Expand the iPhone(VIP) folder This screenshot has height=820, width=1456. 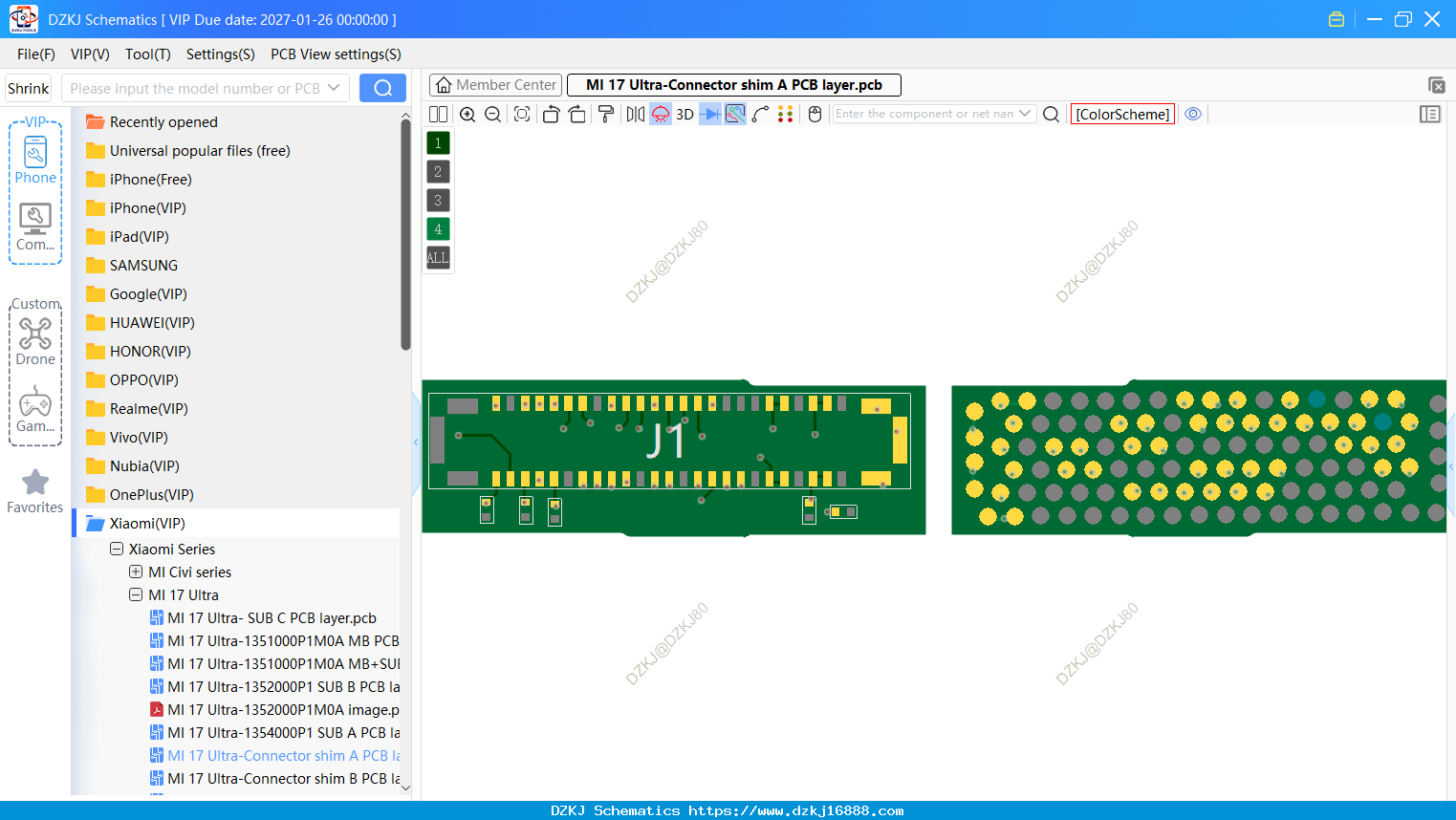[x=147, y=208]
